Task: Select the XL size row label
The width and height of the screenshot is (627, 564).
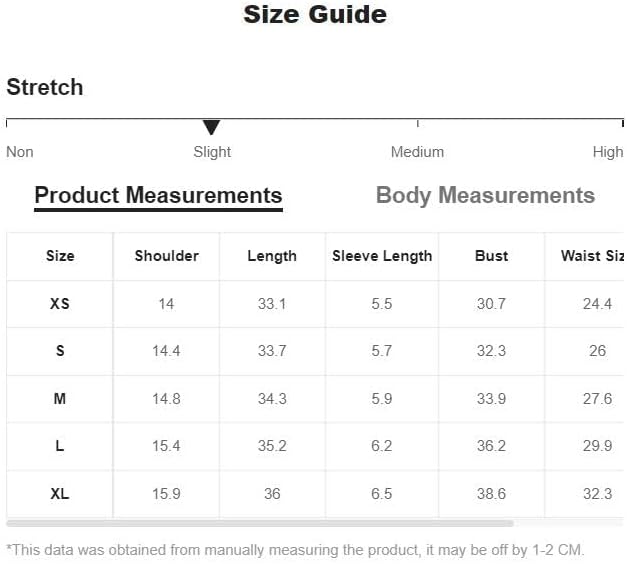Action: pos(60,494)
